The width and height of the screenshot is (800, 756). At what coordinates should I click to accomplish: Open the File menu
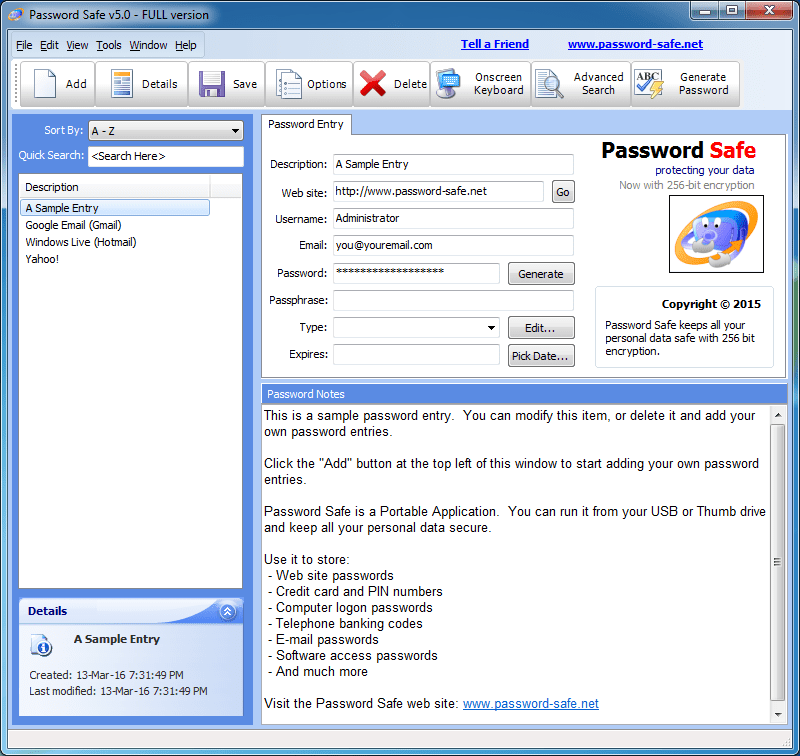(24, 45)
